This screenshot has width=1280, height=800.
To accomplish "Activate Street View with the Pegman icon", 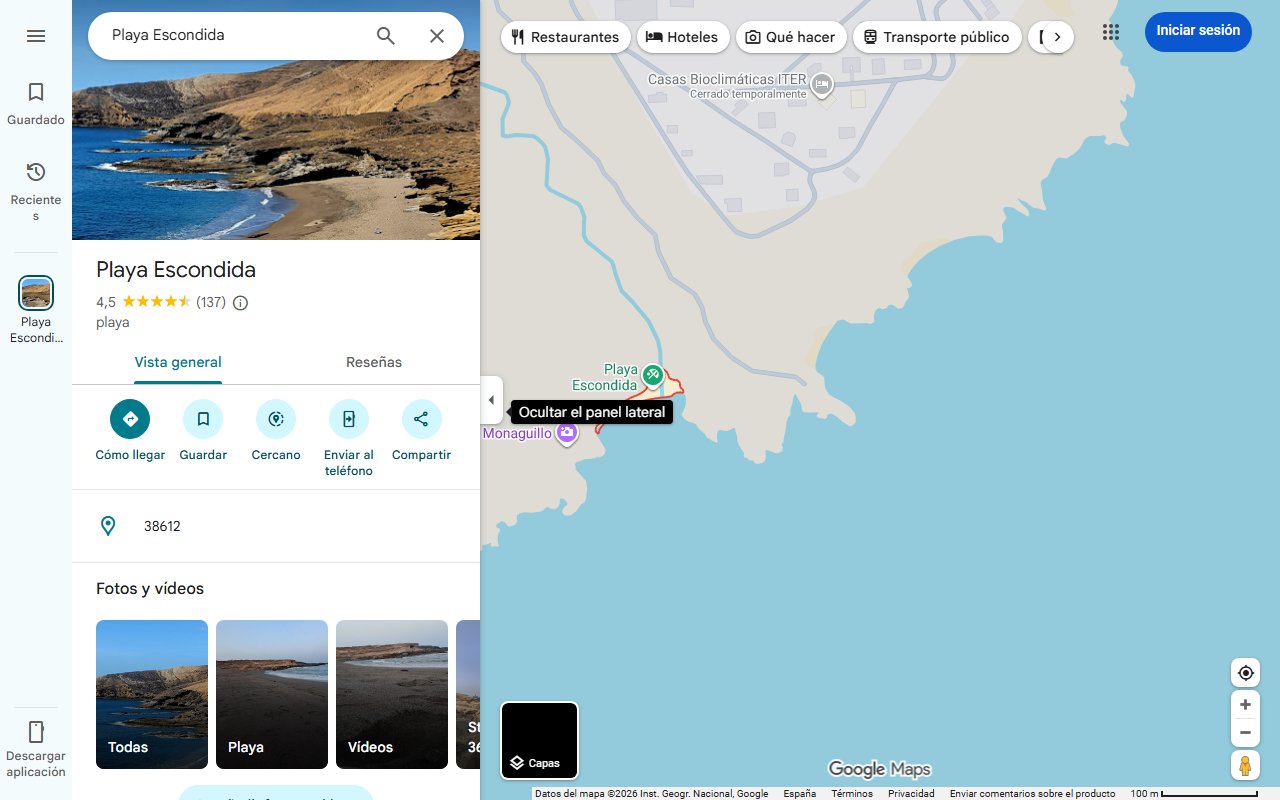I will [x=1245, y=765].
